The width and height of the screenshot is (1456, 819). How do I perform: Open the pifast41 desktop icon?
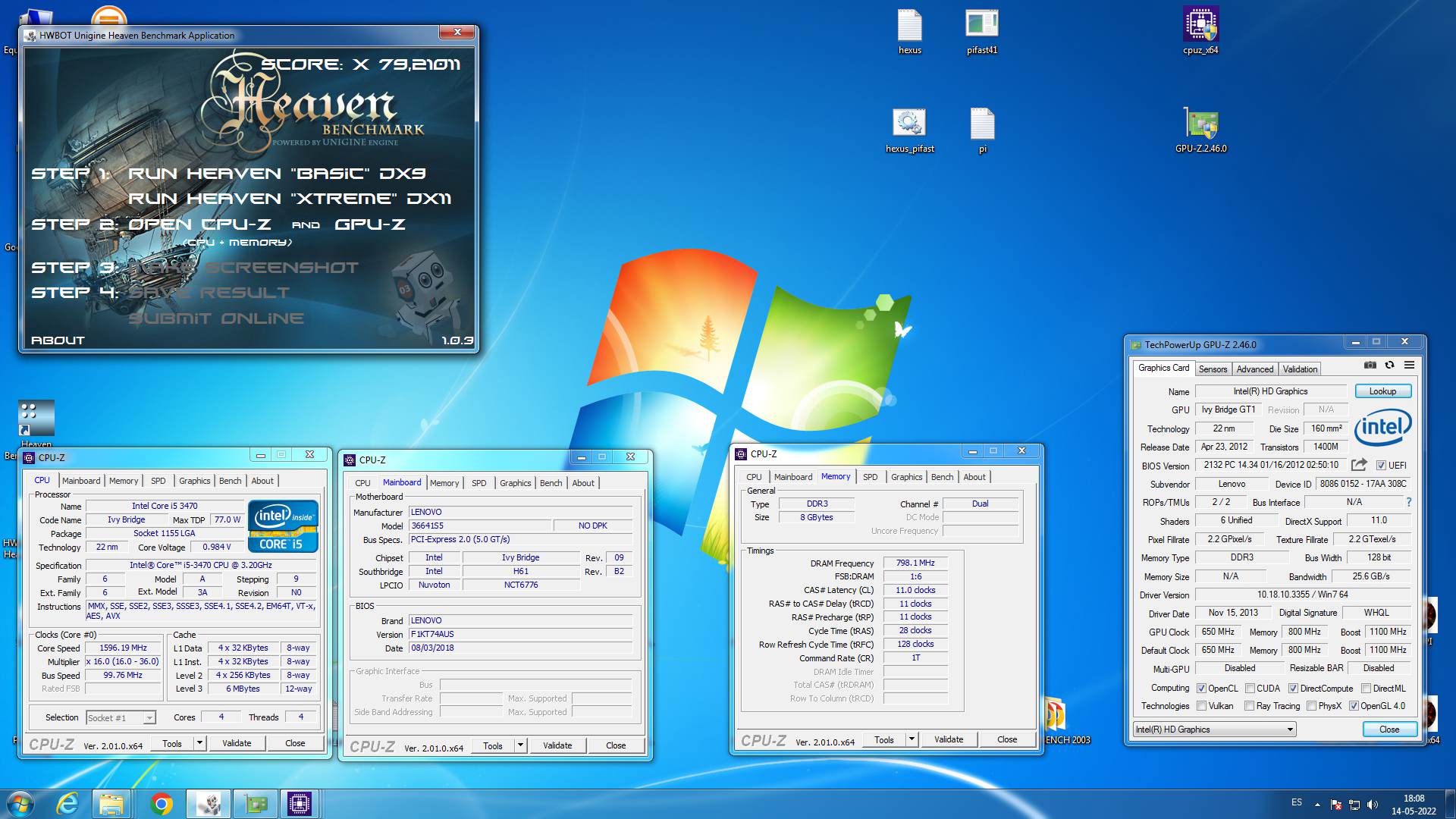pyautogui.click(x=982, y=32)
